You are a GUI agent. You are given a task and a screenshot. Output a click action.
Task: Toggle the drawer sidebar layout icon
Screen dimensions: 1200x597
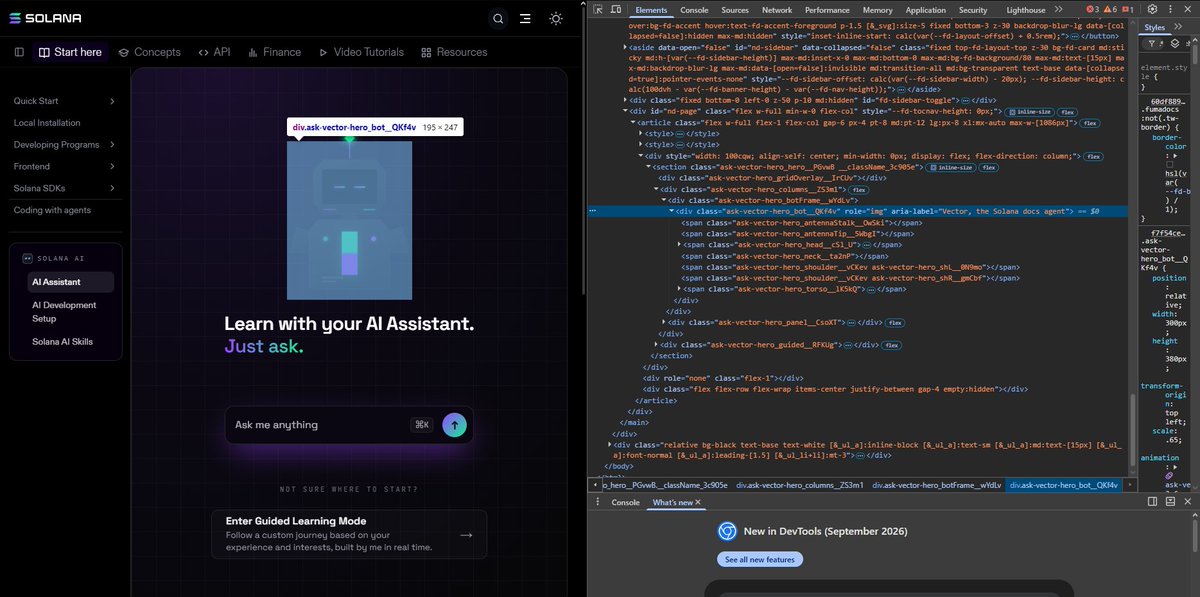pyautogui.click(x=1153, y=502)
